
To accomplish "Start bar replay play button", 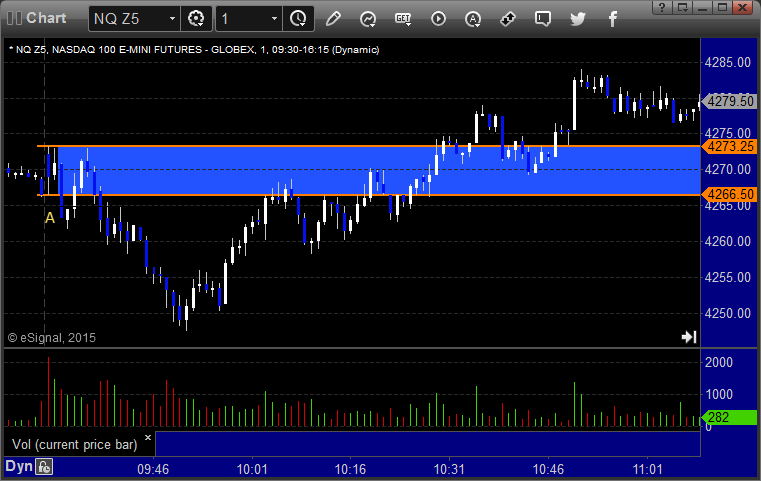I will tap(438, 19).
